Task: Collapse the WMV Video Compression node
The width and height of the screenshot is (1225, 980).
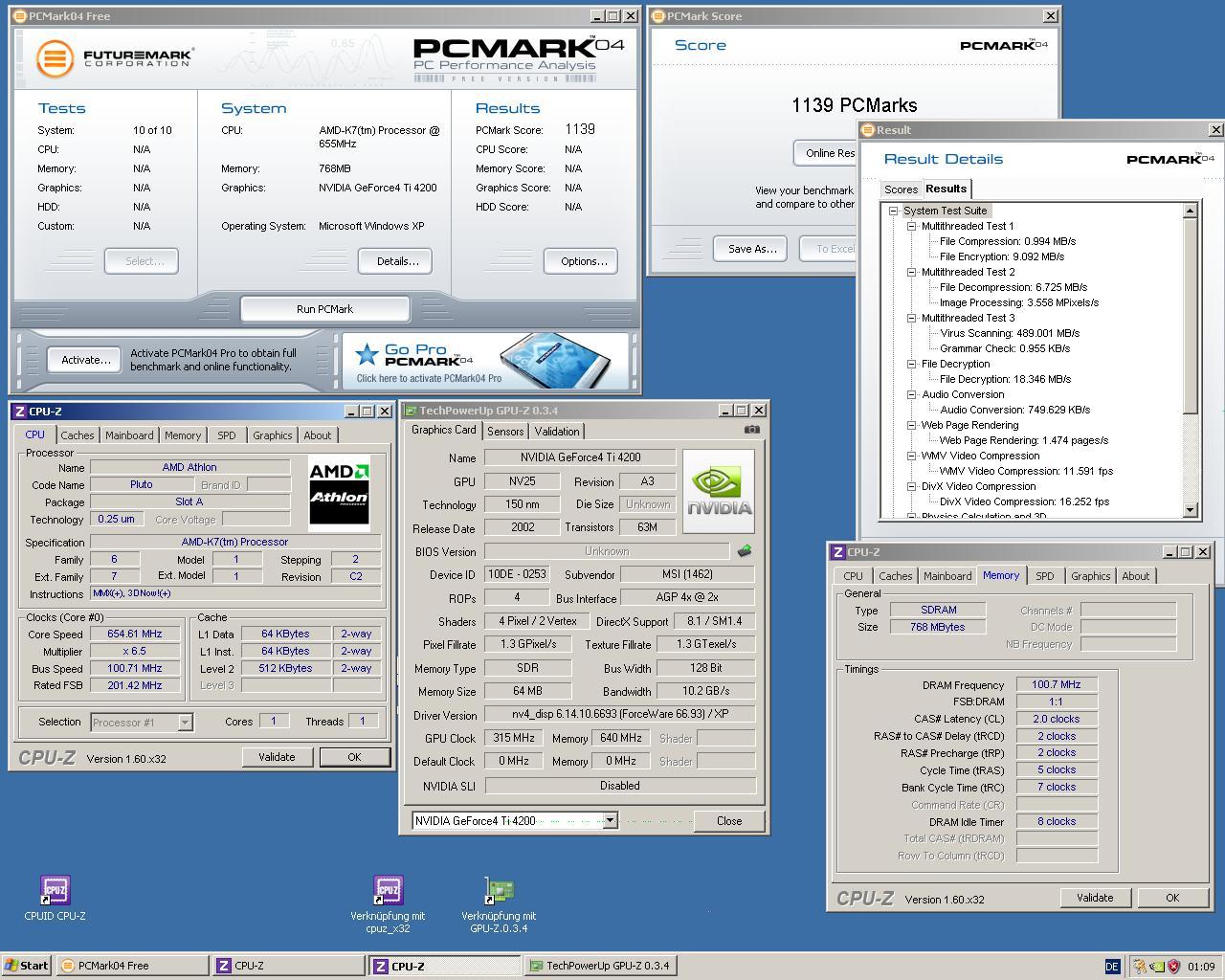Action: coord(912,456)
